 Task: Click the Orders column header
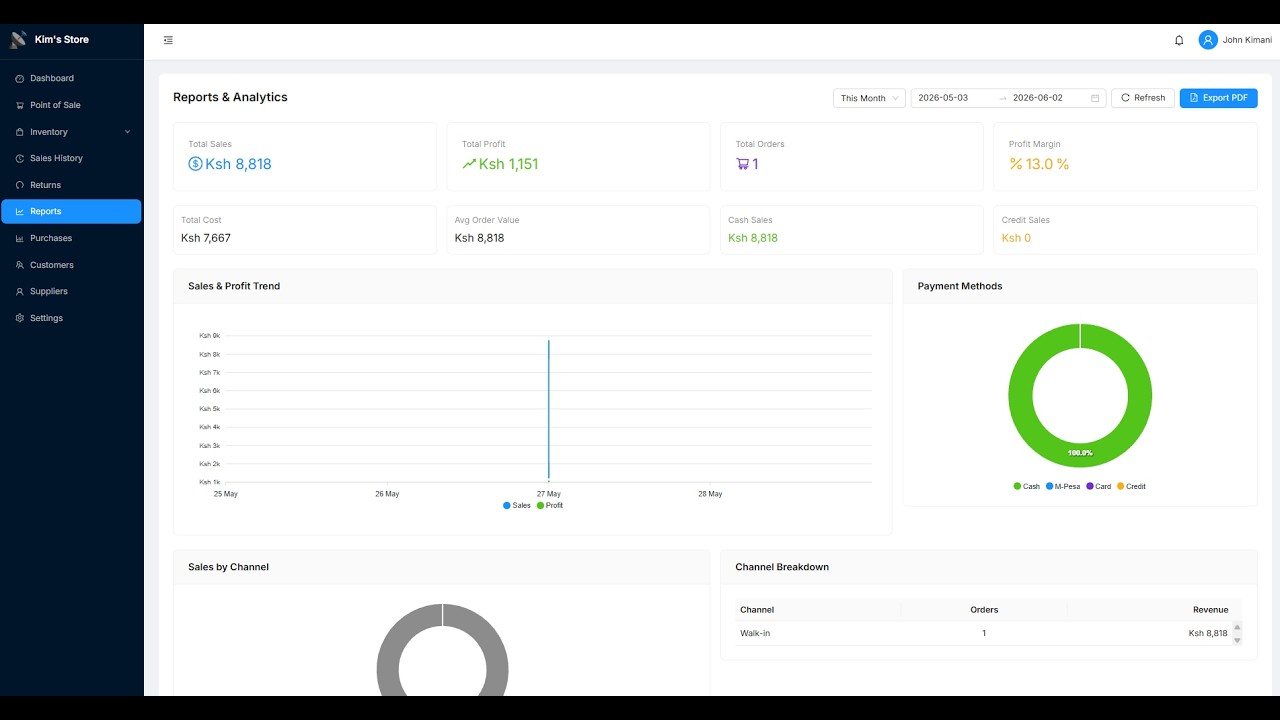pos(984,609)
